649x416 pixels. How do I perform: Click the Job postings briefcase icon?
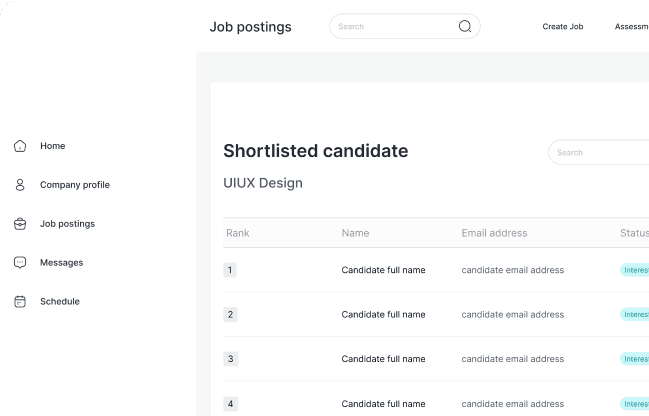20,224
